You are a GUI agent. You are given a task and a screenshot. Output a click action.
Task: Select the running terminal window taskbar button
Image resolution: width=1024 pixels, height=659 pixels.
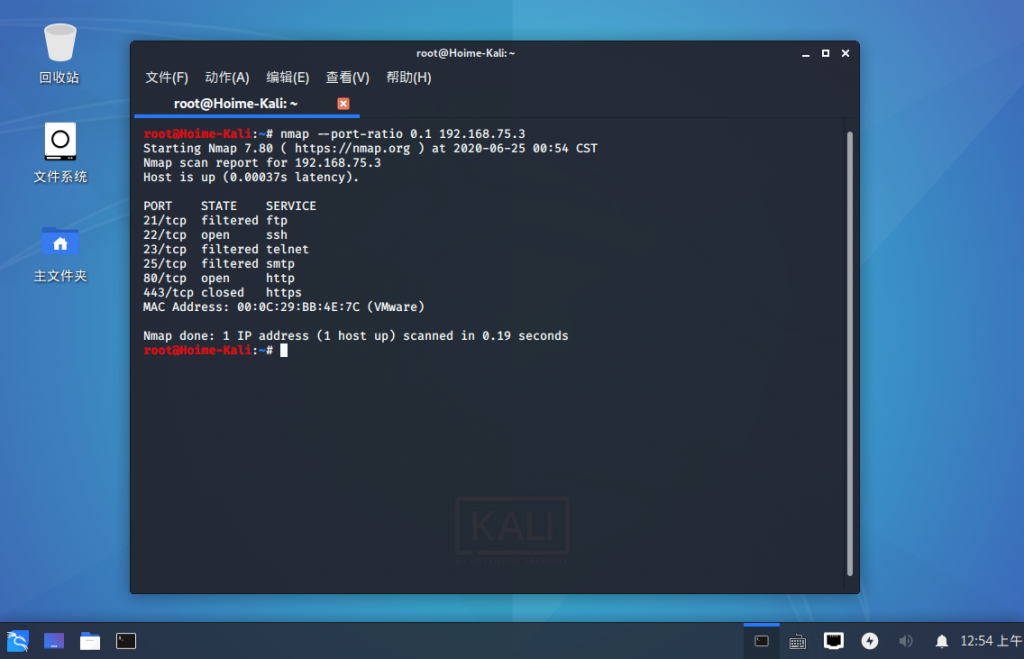[761, 641]
